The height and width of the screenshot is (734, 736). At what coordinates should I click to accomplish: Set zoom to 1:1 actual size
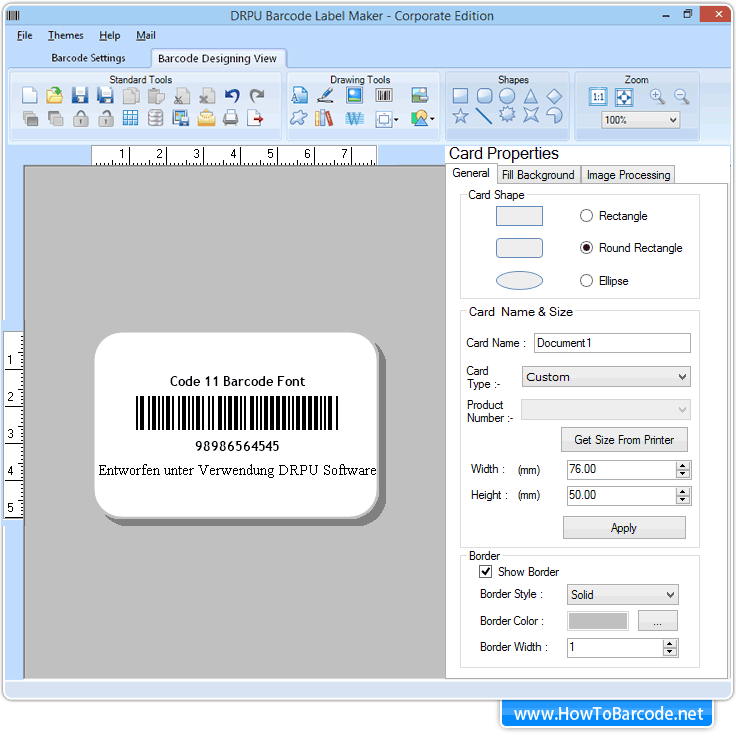tap(598, 97)
